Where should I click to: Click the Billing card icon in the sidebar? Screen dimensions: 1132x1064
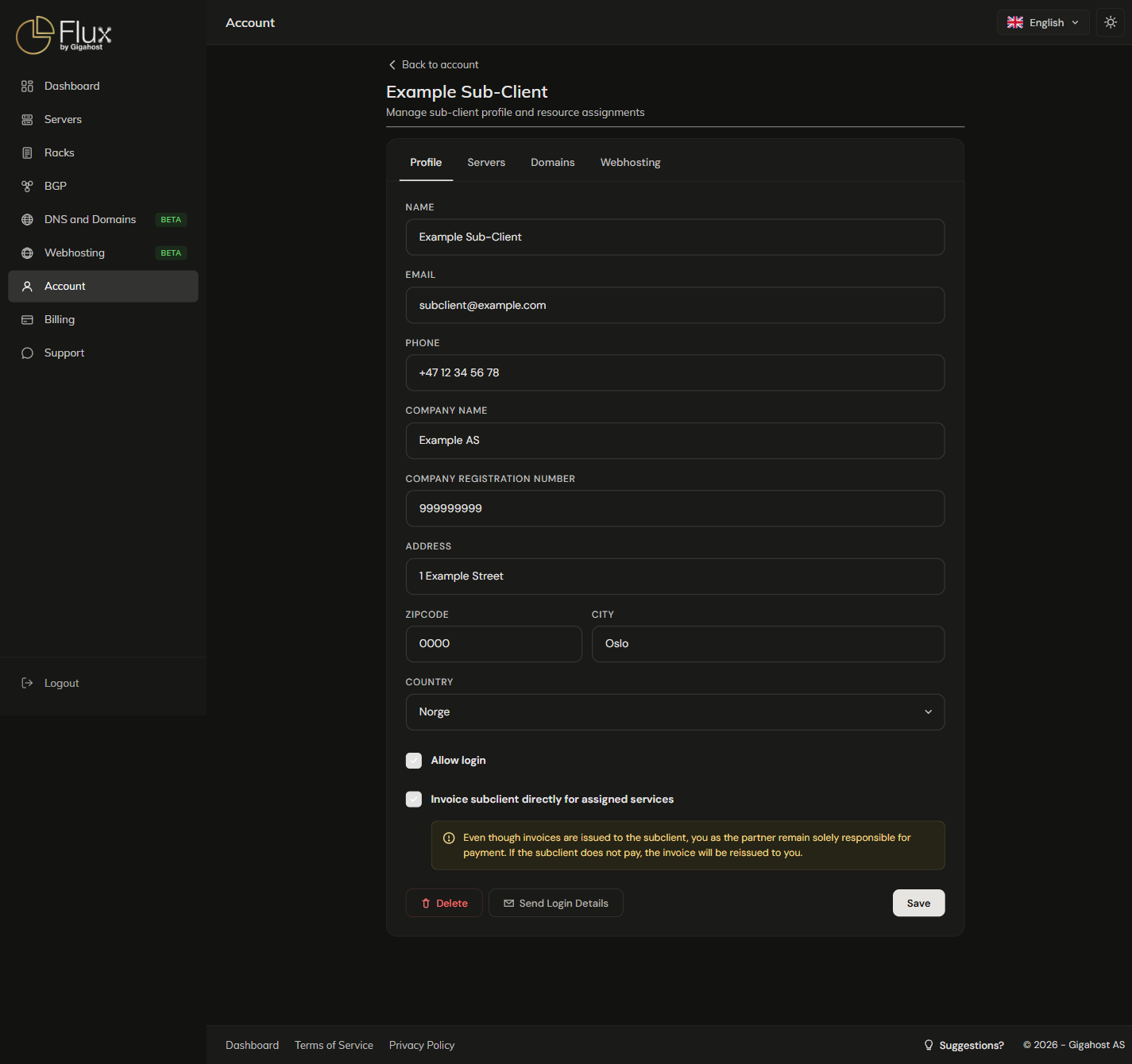point(27,319)
